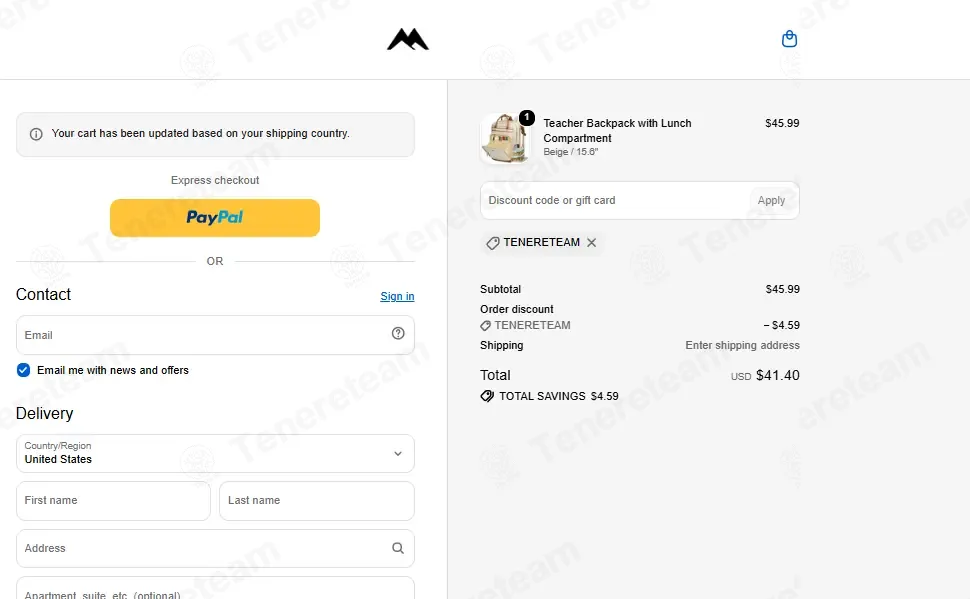Image resolution: width=970 pixels, height=599 pixels.
Task: Click the total savings tag icon
Action: coord(487,396)
